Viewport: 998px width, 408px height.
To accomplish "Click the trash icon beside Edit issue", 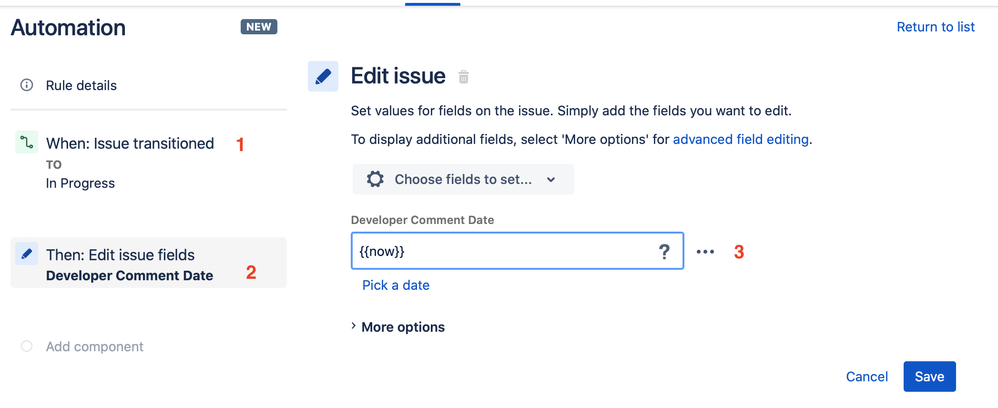I will pyautogui.click(x=464, y=77).
